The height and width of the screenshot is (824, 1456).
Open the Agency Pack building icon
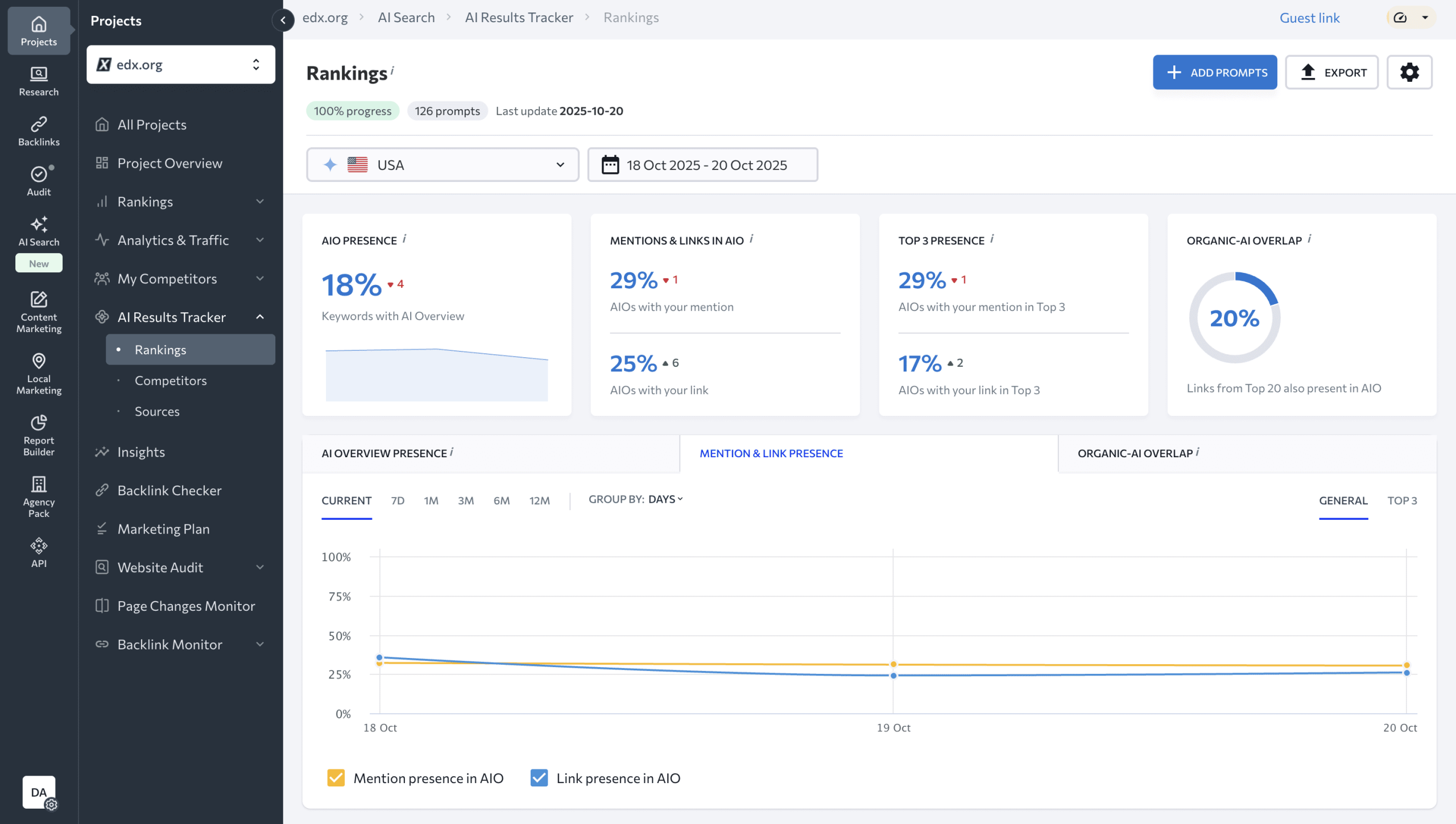coord(39,485)
